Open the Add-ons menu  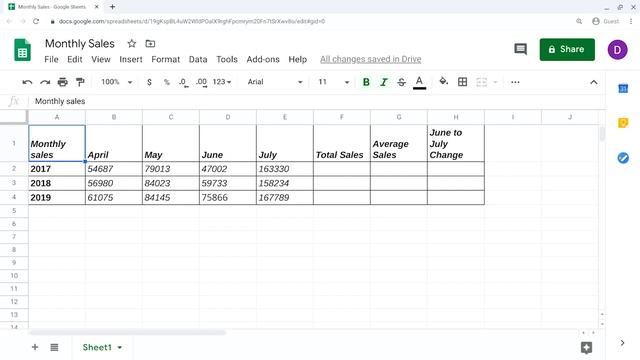(x=263, y=60)
